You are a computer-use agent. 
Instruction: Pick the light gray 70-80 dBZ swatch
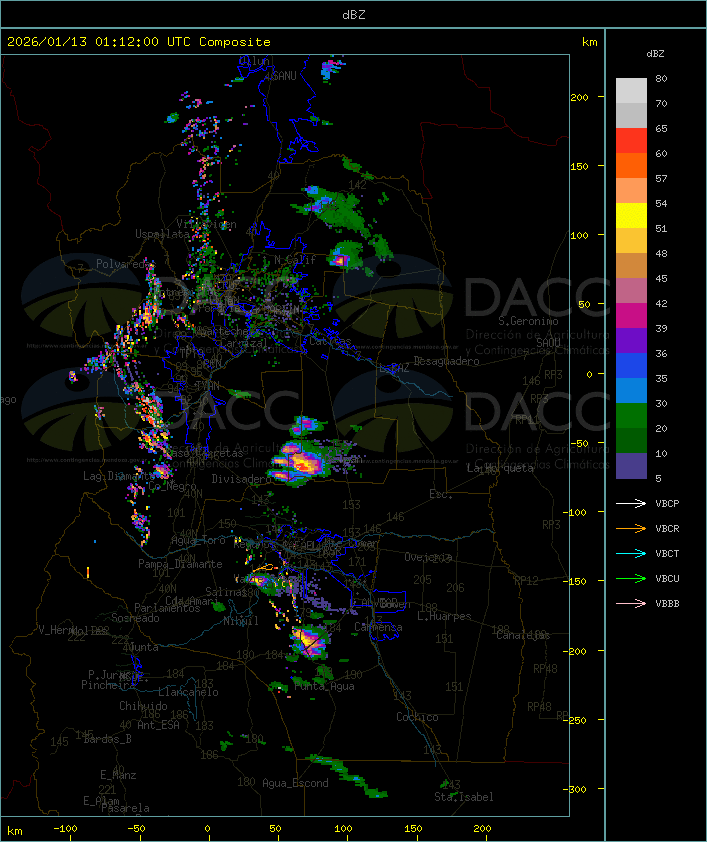point(631,91)
